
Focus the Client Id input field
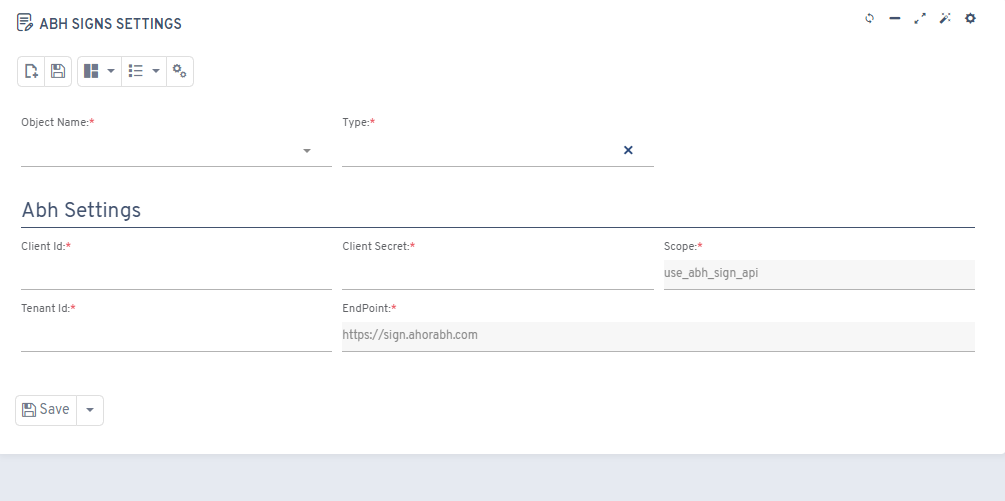176,275
